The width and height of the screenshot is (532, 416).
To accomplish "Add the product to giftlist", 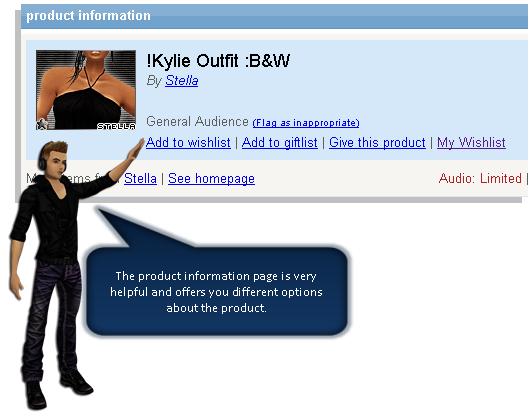I will point(280,143).
